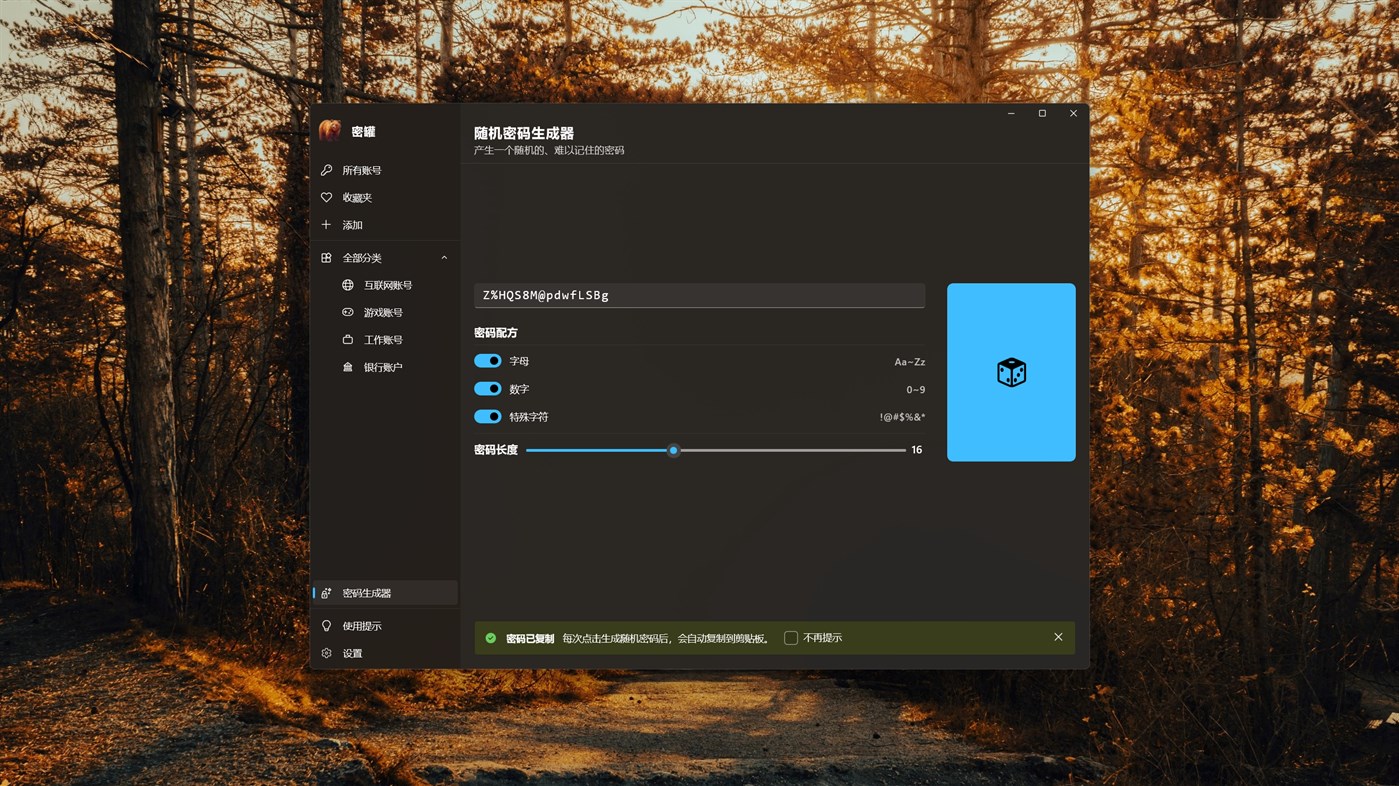Select 密码生成器 in the sidebar
The height and width of the screenshot is (786, 1399).
[x=370, y=592]
